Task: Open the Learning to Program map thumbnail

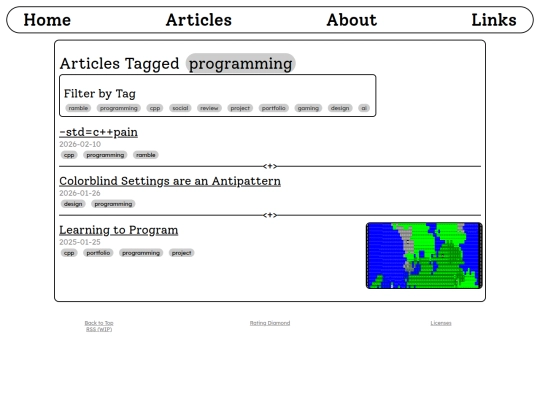Action: pyautogui.click(x=424, y=256)
